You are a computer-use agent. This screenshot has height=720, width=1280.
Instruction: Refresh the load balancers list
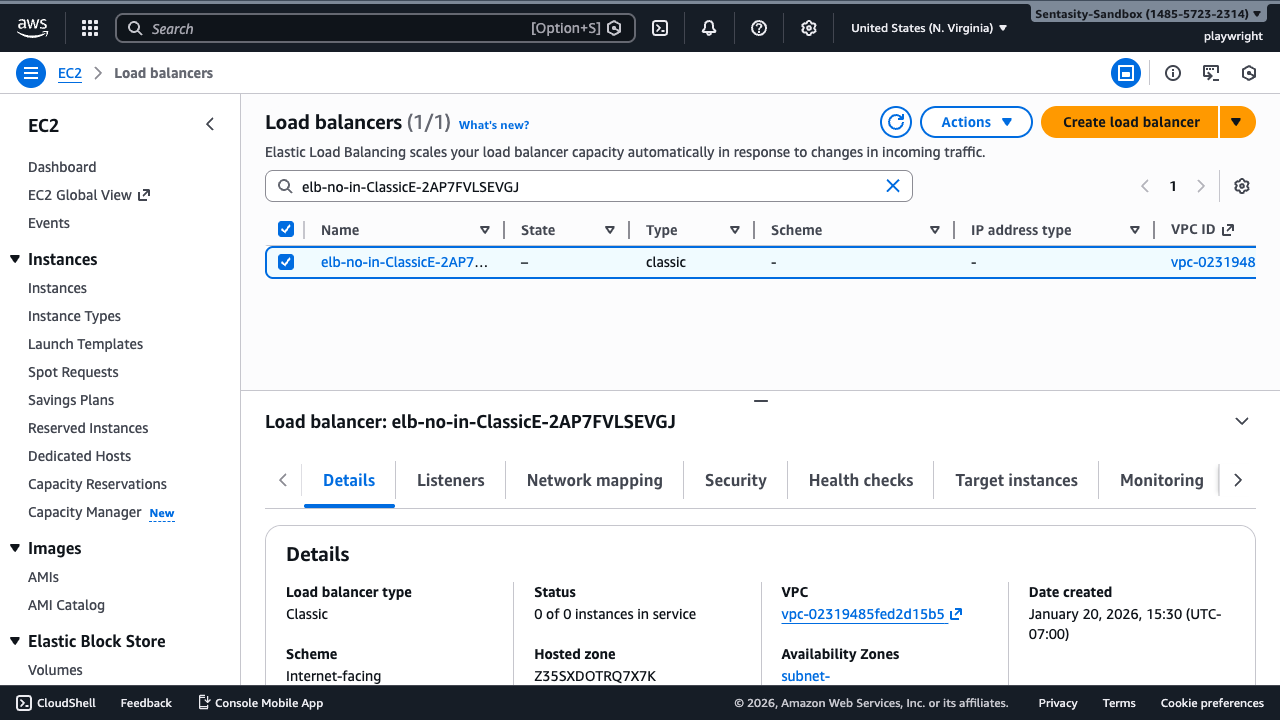tap(895, 121)
